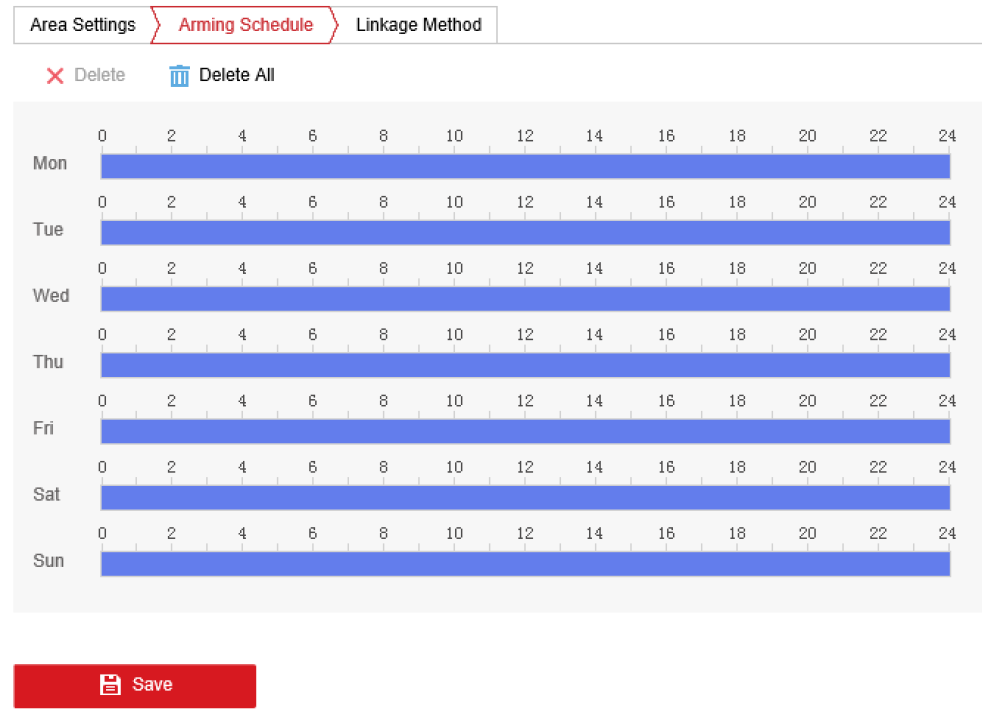The width and height of the screenshot is (982, 721).
Task: Click the floppy disk save icon
Action: click(x=110, y=685)
